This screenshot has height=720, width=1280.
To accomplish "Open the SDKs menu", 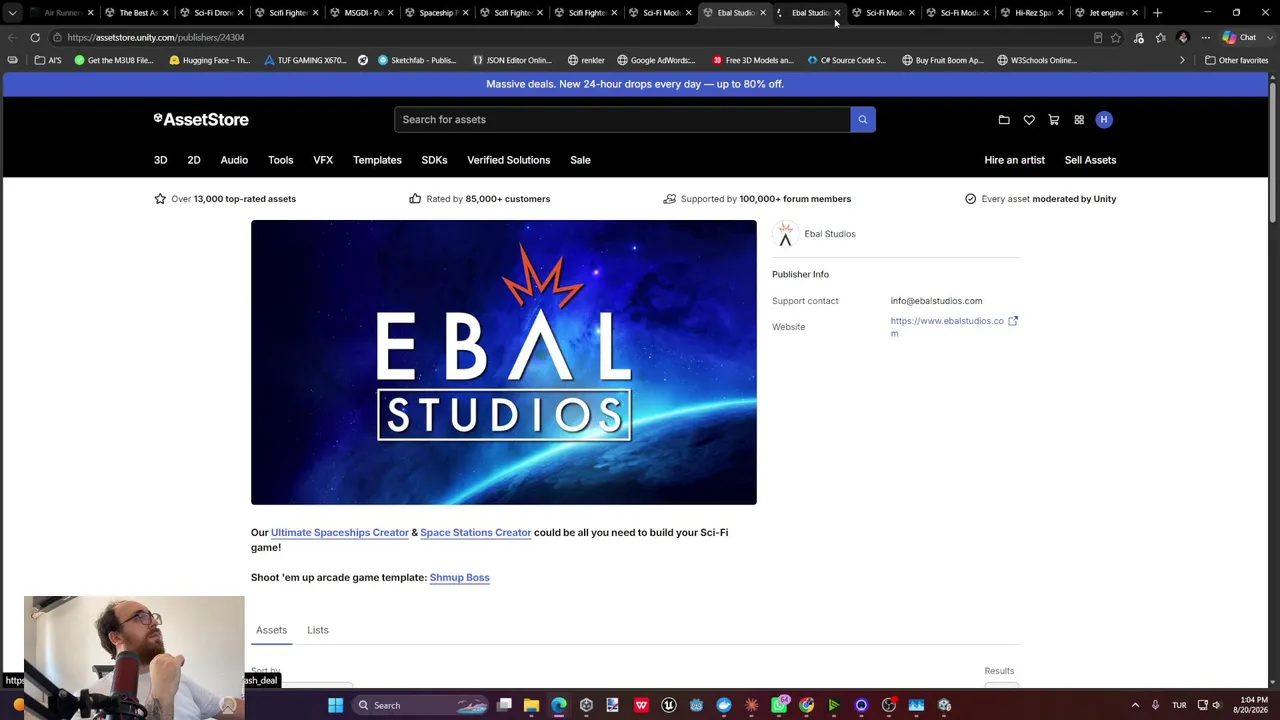I will pos(434,160).
